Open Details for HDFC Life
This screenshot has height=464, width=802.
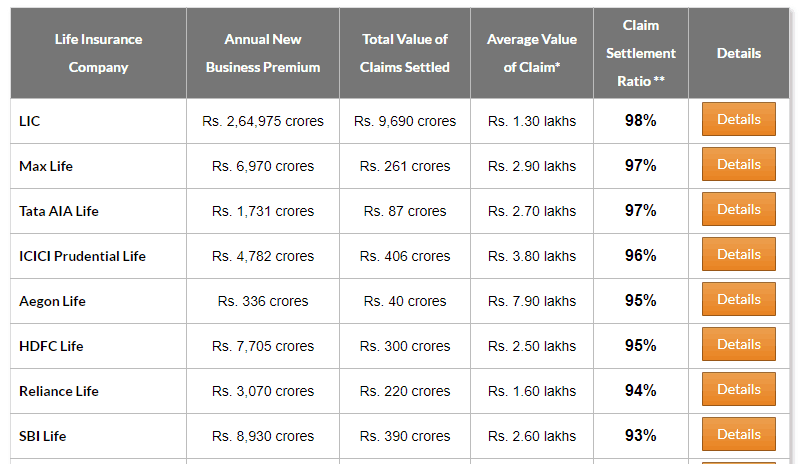click(739, 344)
